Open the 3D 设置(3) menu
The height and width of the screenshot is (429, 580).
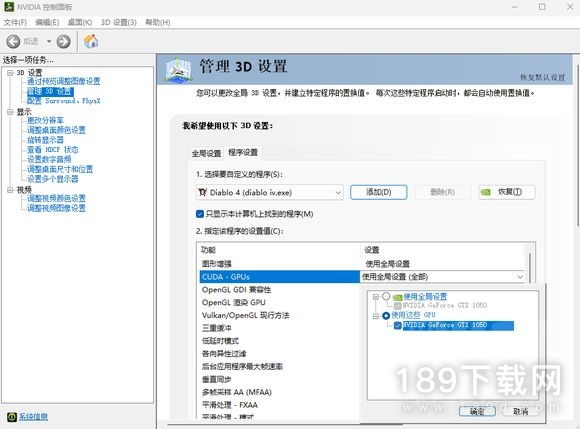coord(119,23)
